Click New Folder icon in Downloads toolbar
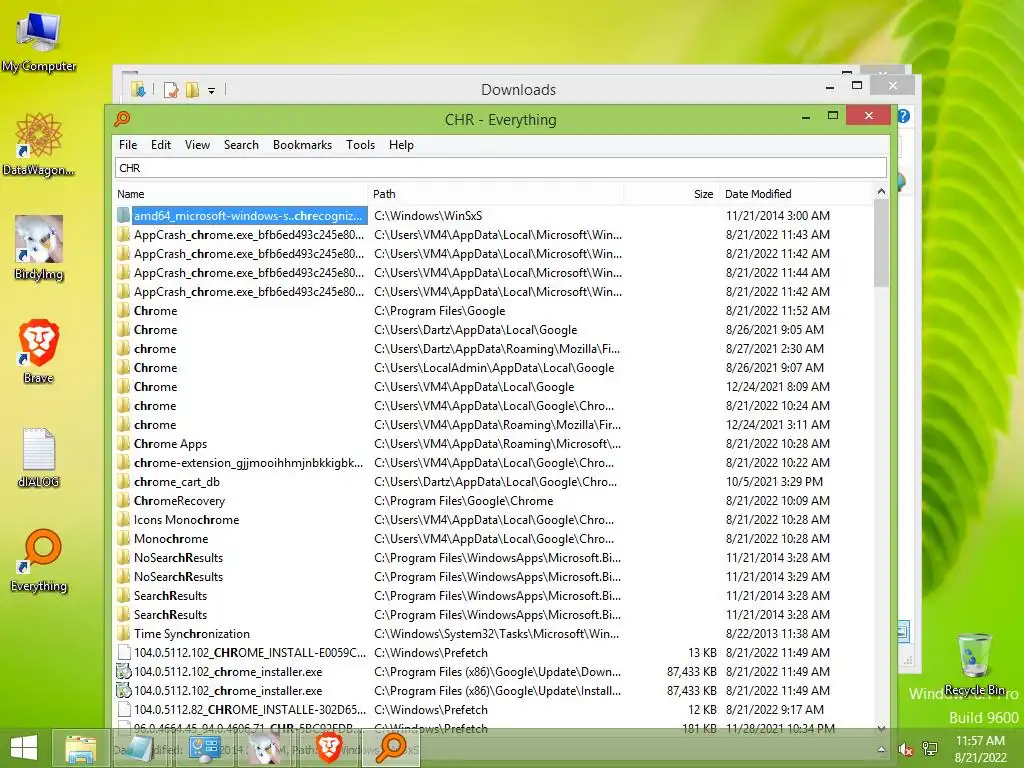Viewport: 1024px width, 768px height. coord(192,89)
